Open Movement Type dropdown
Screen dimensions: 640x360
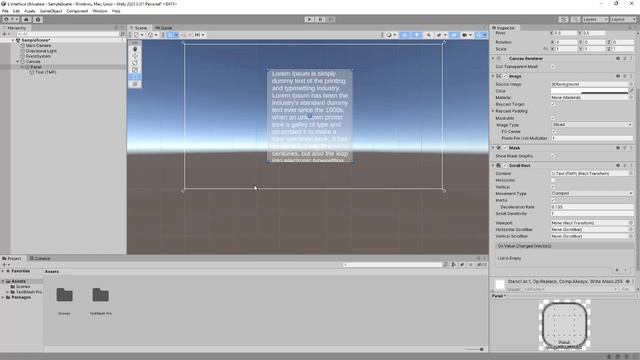(x=592, y=193)
